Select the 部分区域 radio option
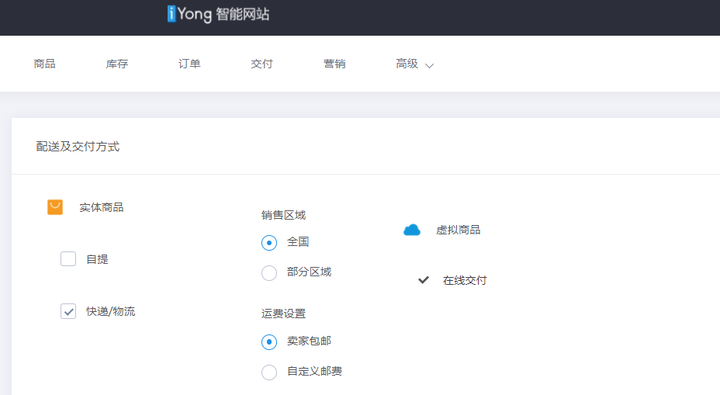 269,273
